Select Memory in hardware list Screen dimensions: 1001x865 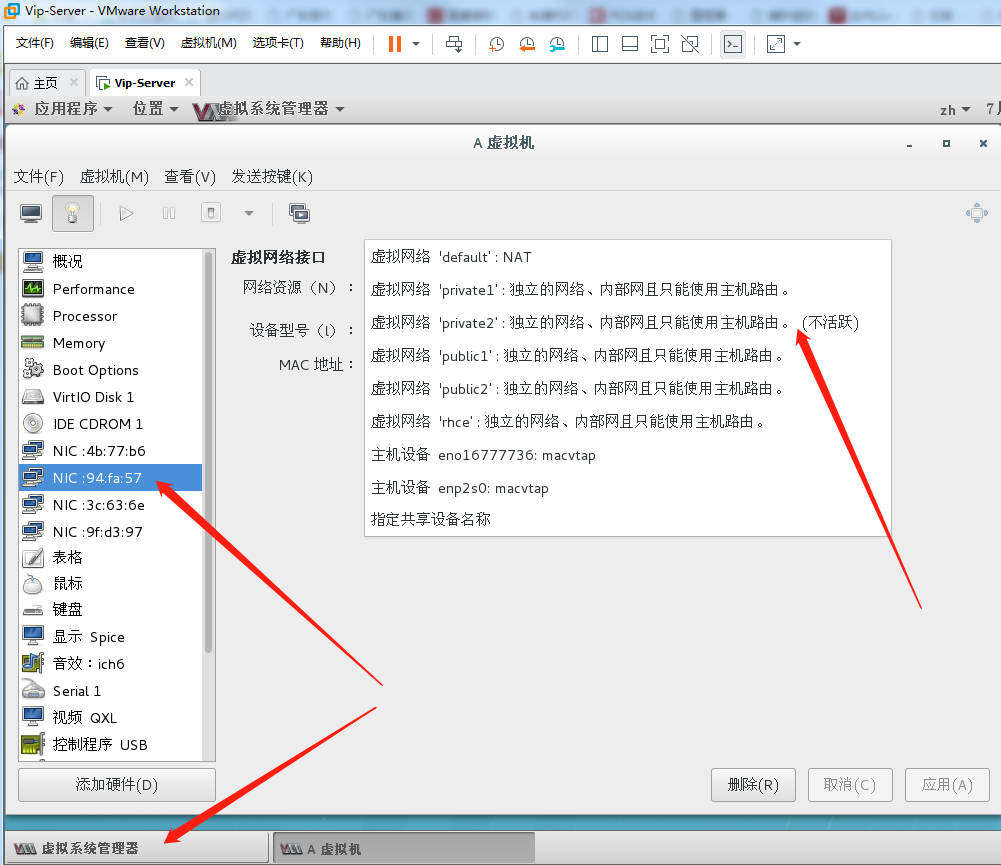tap(111, 343)
